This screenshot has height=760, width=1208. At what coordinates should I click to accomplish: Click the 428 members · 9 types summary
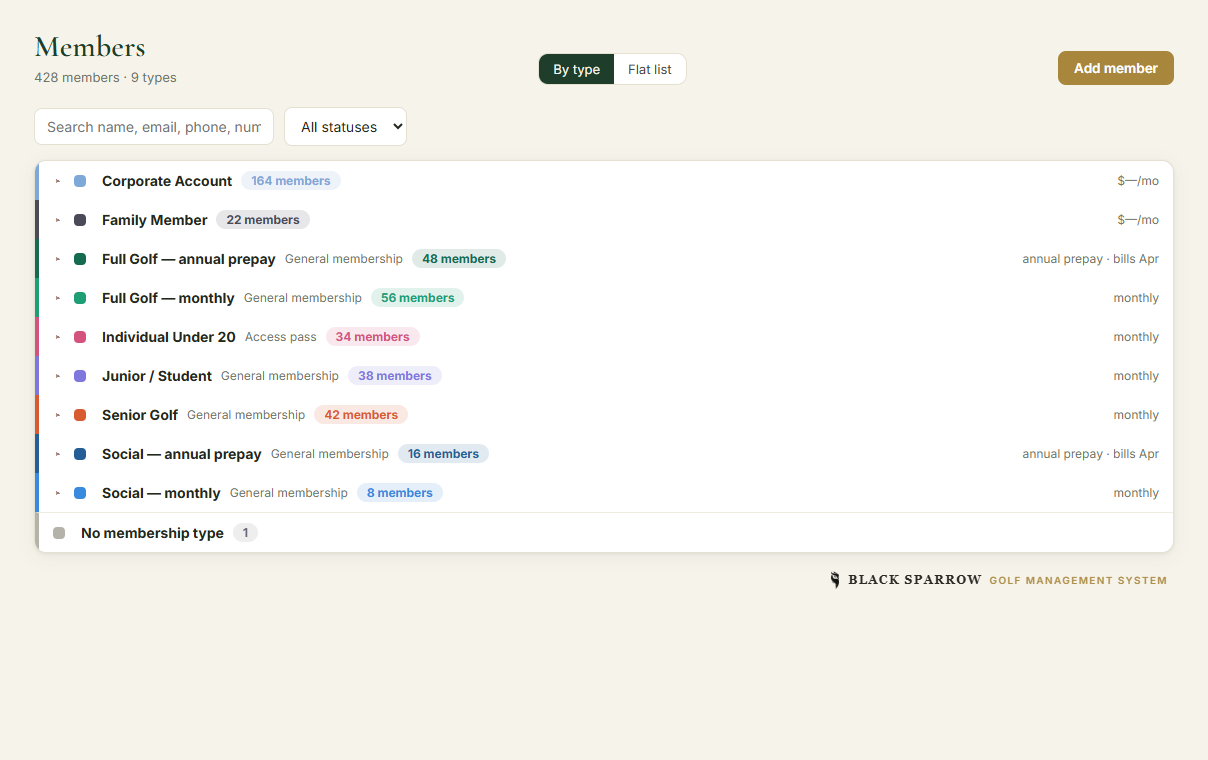(x=105, y=77)
